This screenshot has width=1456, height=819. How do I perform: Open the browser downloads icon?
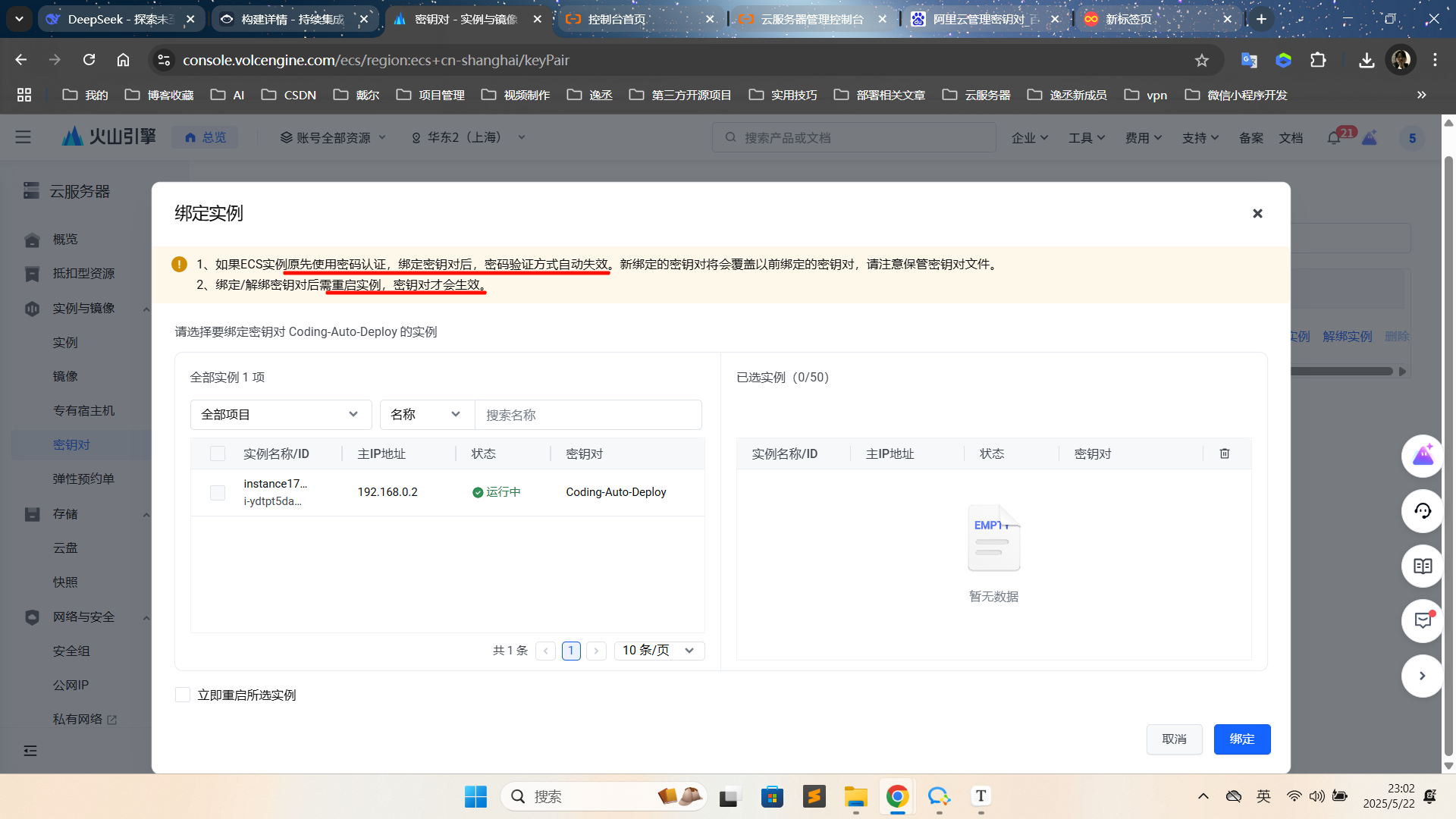click(x=1367, y=60)
